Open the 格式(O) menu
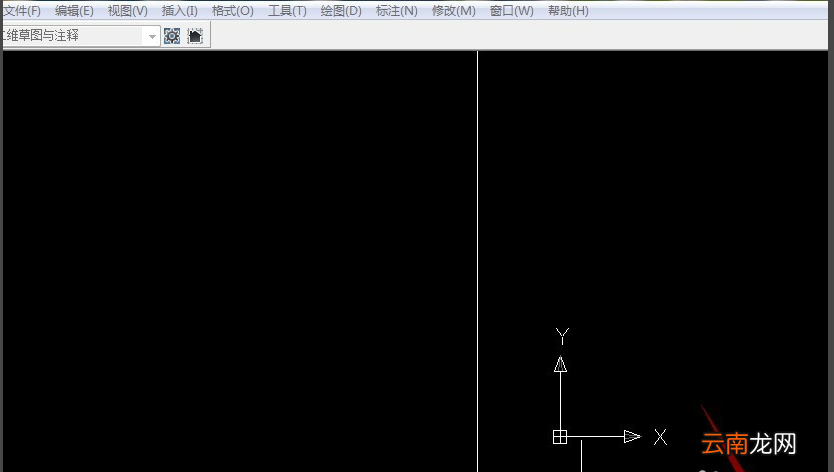 pyautogui.click(x=232, y=11)
